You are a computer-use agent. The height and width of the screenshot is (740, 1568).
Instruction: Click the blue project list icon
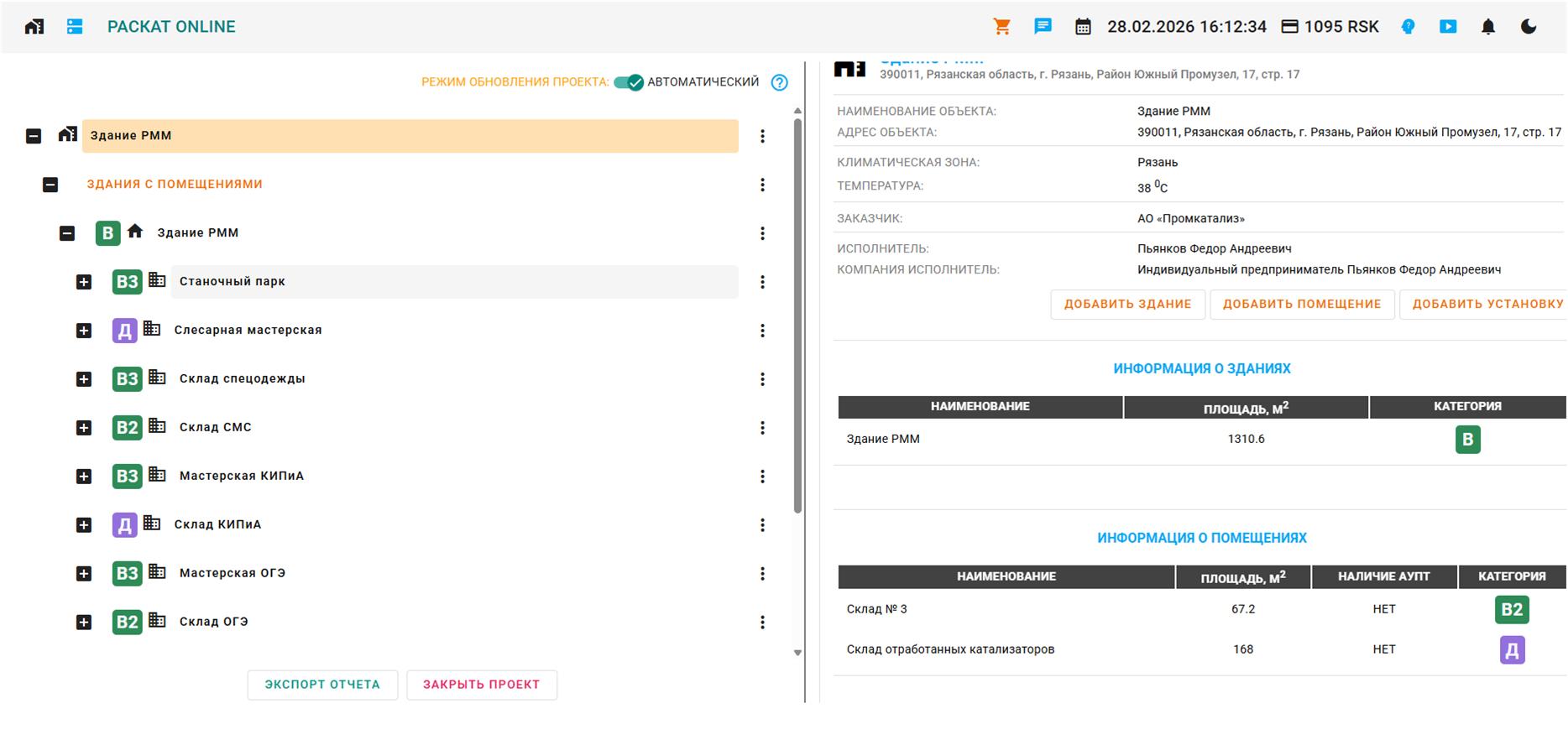click(x=75, y=27)
